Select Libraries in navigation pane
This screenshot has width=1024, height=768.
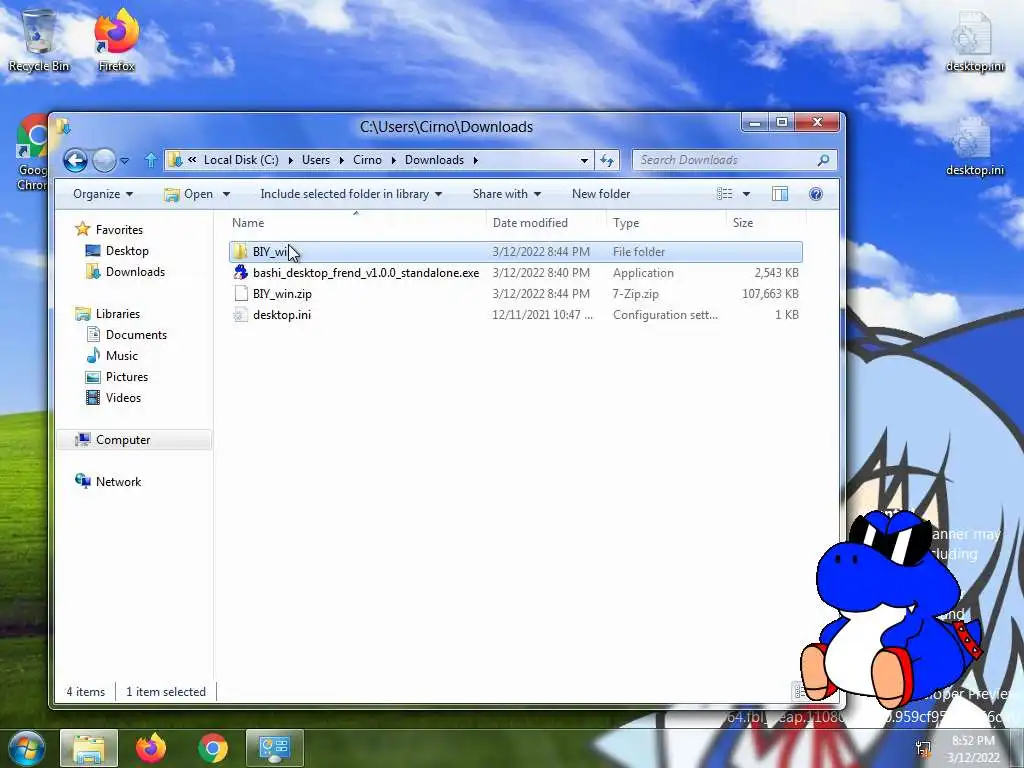118,313
